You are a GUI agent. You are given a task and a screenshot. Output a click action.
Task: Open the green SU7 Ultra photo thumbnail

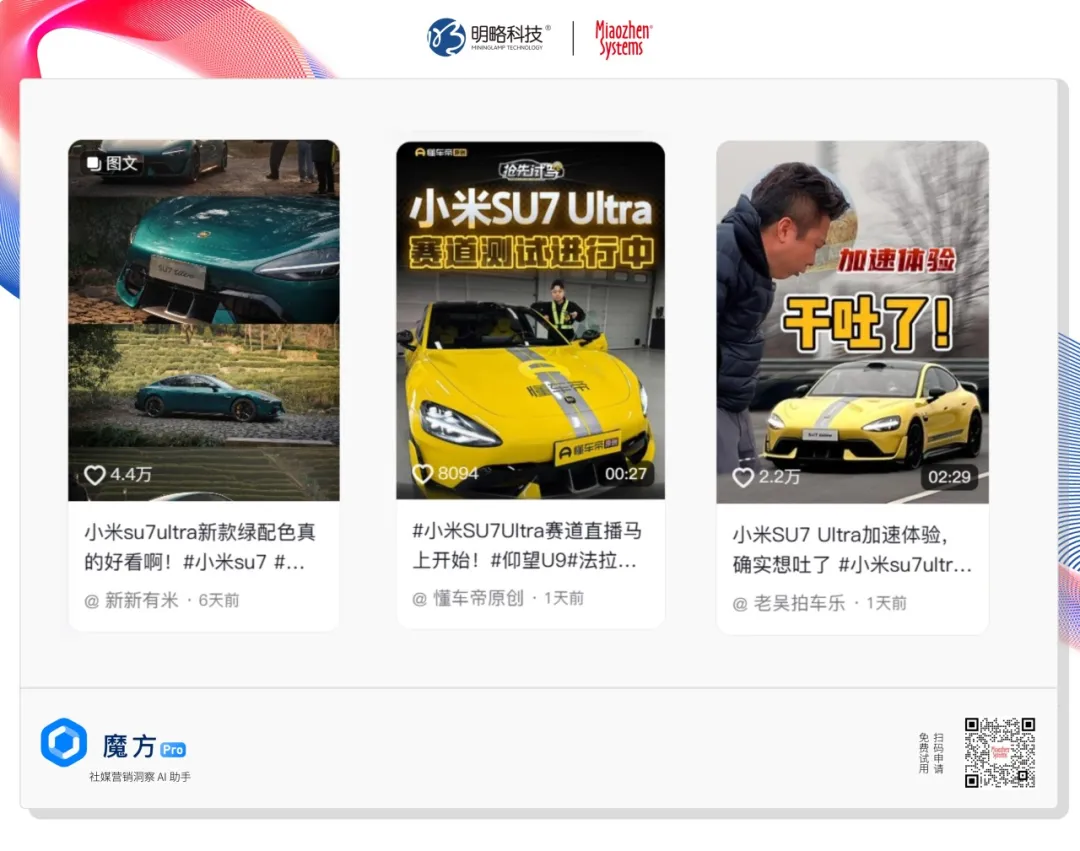pyautogui.click(x=204, y=320)
